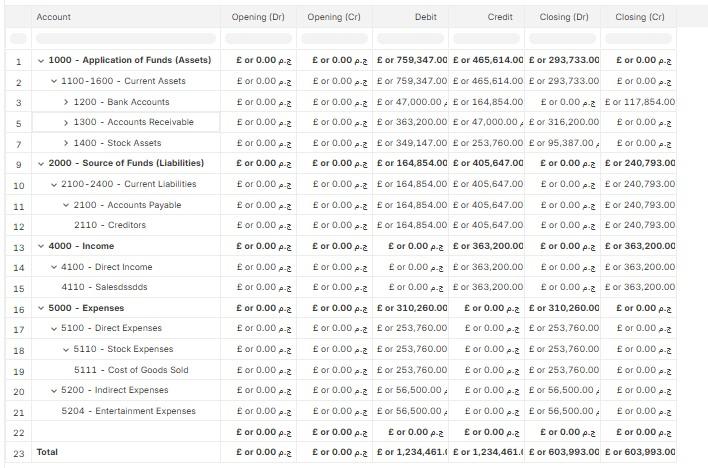Collapse the 5200 - Indirect Expenses group
Viewport: 708px width, 468px height.
click(54, 390)
